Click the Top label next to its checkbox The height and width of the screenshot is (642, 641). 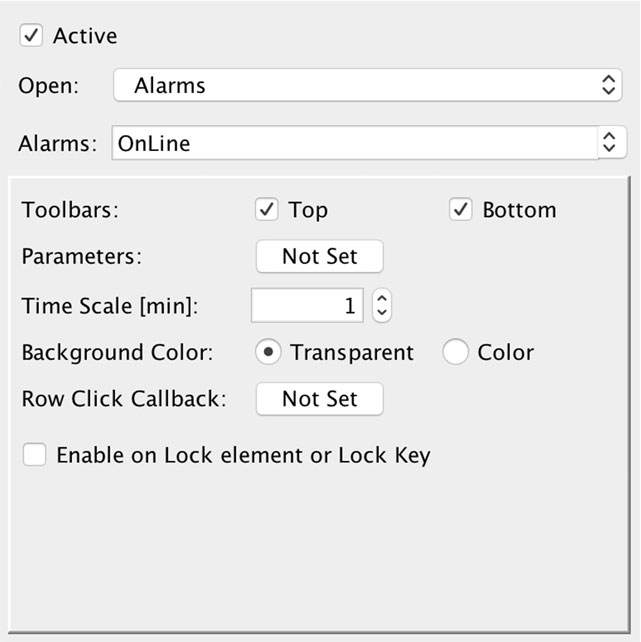click(x=308, y=210)
